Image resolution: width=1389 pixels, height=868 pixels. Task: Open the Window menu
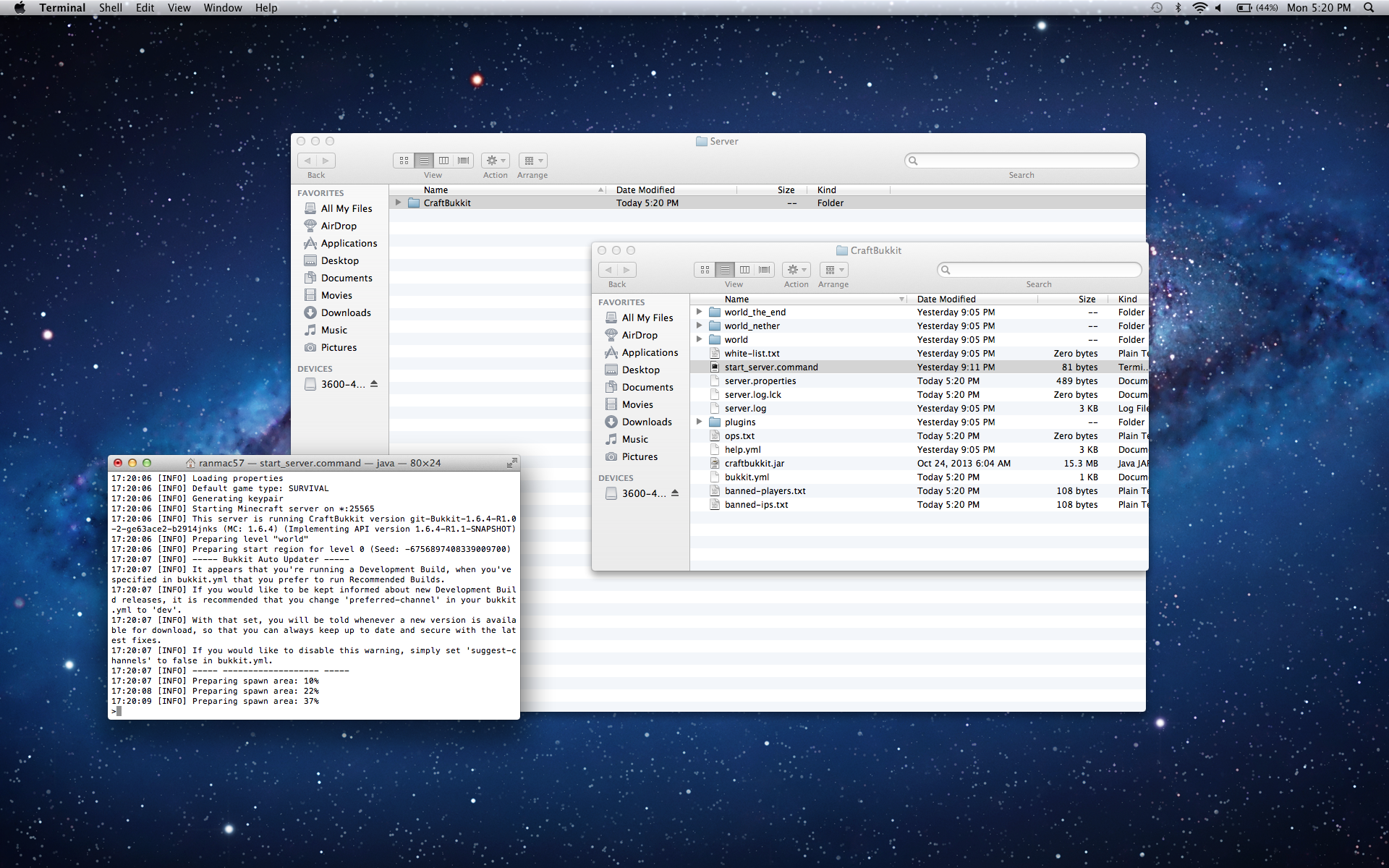[x=223, y=8]
